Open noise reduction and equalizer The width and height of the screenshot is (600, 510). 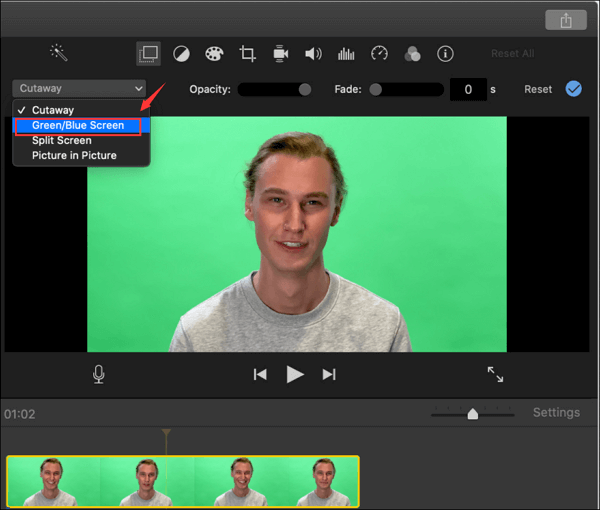tap(346, 53)
